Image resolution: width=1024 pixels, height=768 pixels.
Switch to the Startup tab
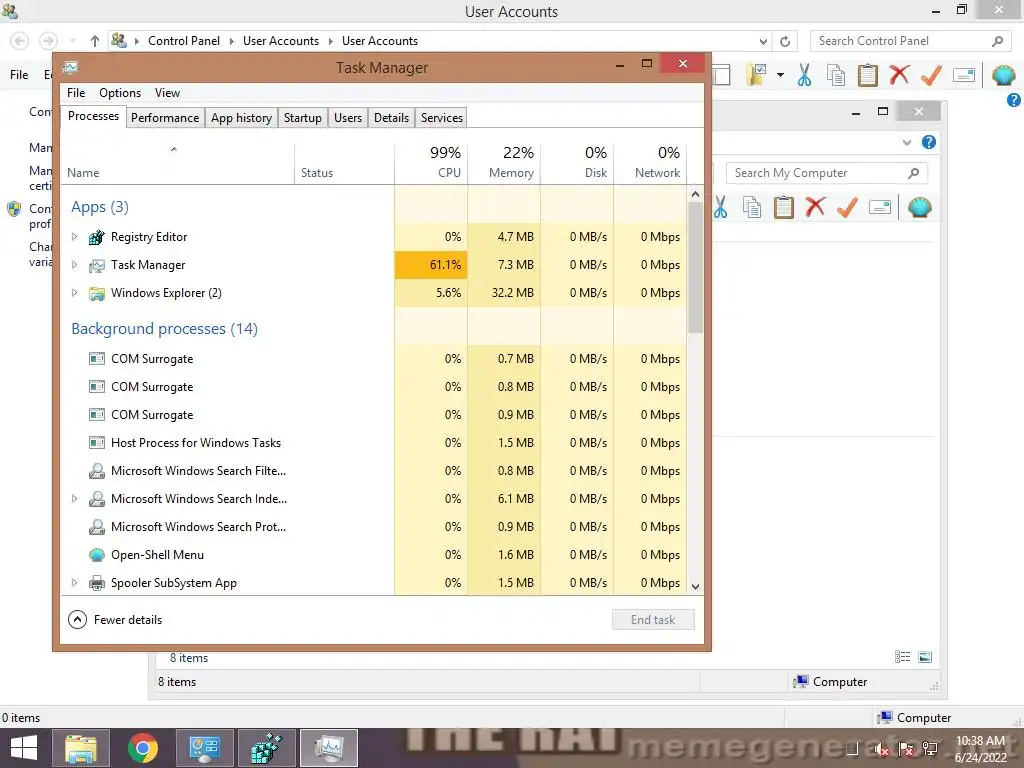click(302, 118)
